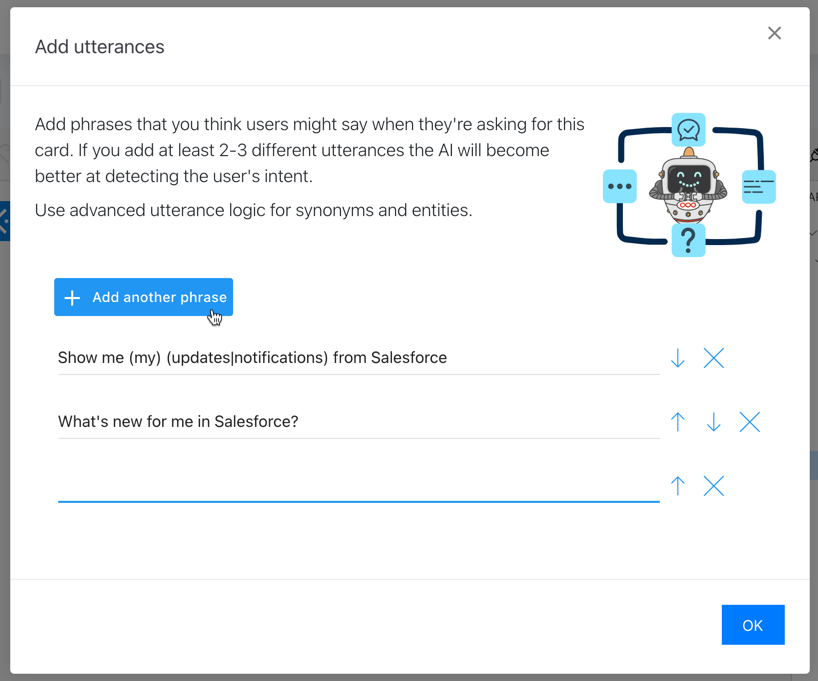Remove the 'What's new for me' phrase
The width and height of the screenshot is (818, 681).
(x=750, y=422)
